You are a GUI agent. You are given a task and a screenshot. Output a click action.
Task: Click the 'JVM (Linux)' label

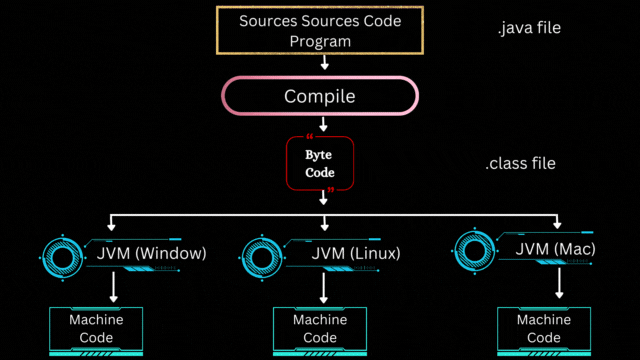coord(356,253)
